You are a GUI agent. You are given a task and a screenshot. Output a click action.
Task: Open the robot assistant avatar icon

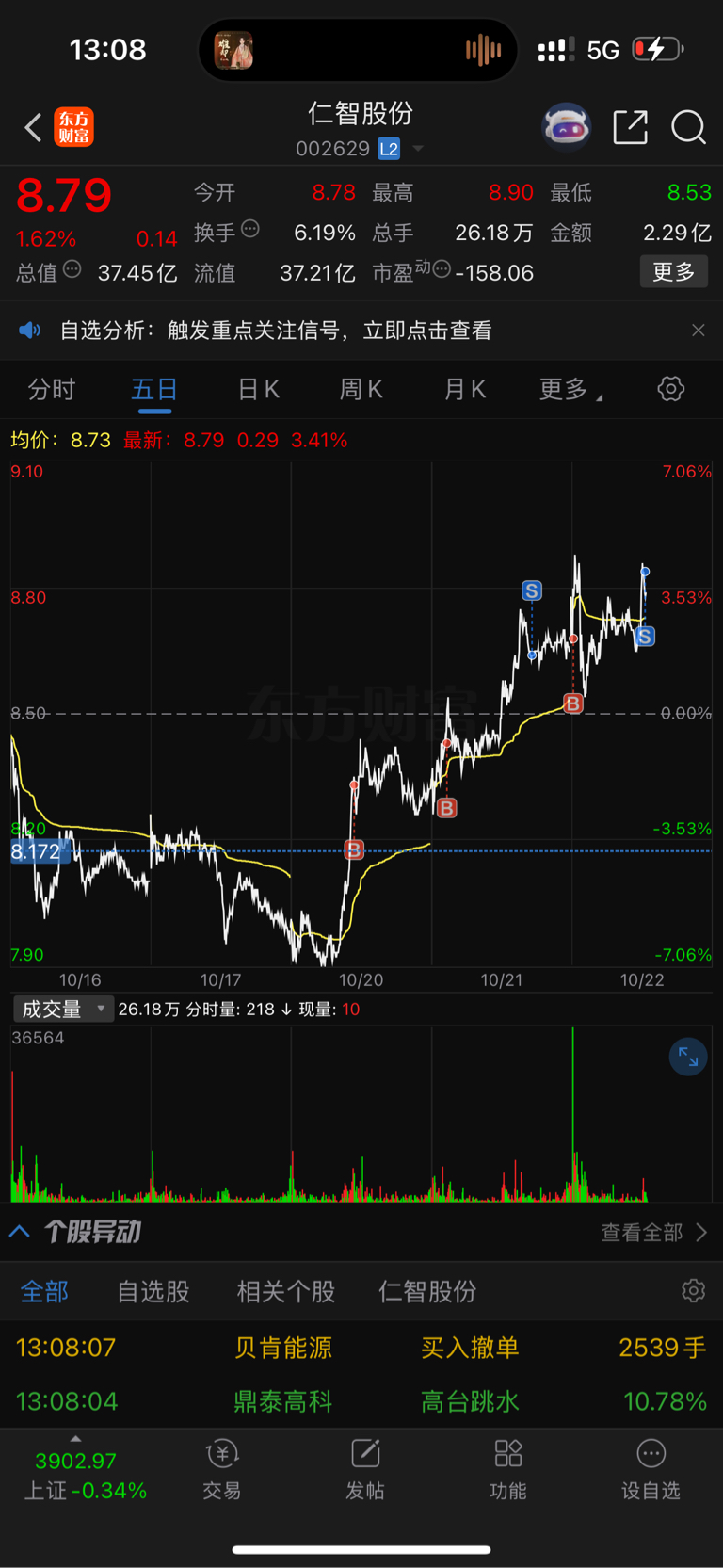[566, 127]
